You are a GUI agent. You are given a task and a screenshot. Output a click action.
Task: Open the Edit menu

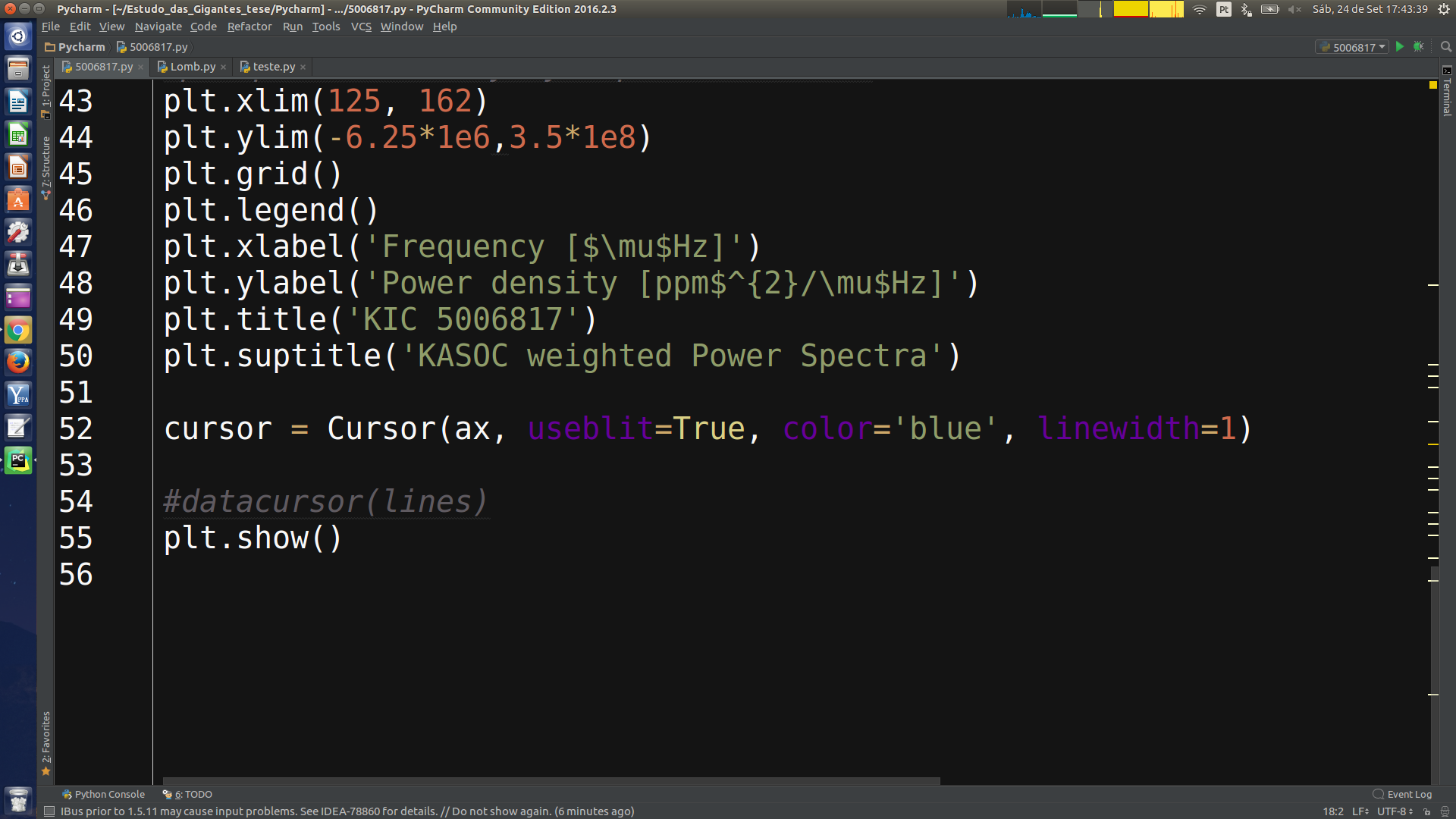click(x=80, y=27)
